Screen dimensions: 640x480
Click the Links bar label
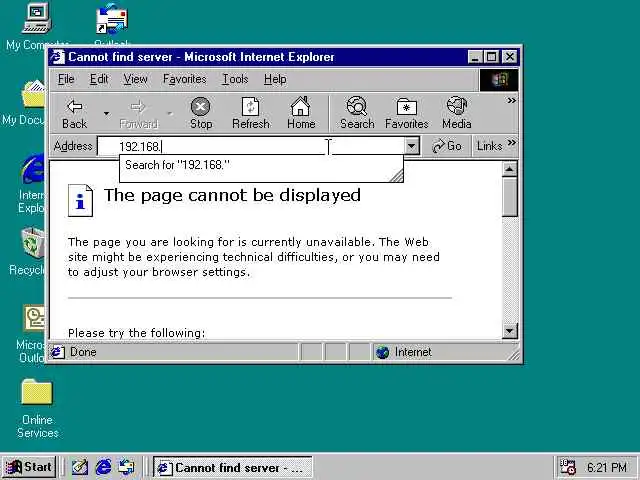[489, 146]
